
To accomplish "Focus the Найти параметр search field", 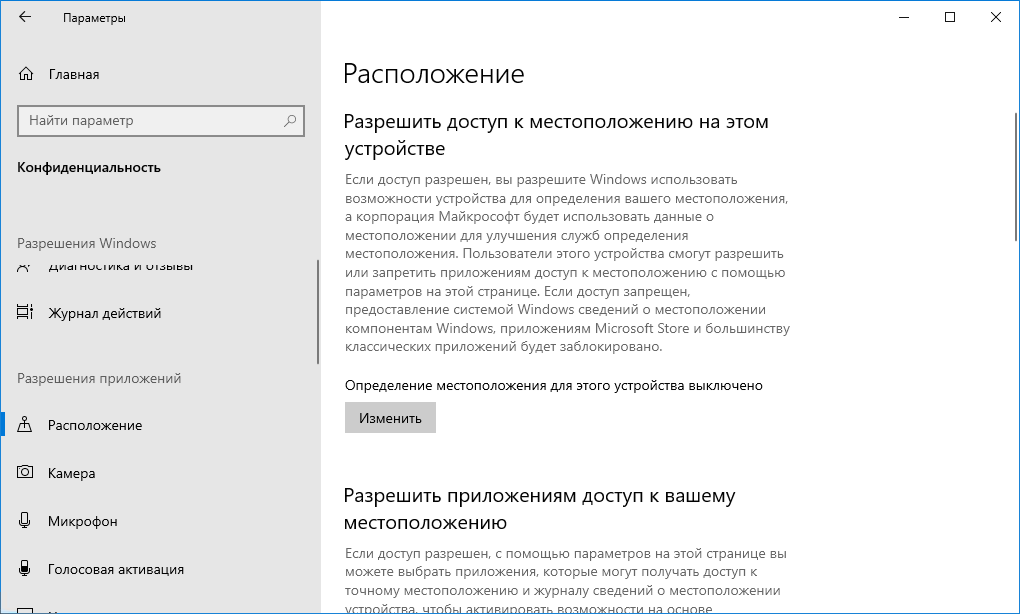I will pos(161,120).
